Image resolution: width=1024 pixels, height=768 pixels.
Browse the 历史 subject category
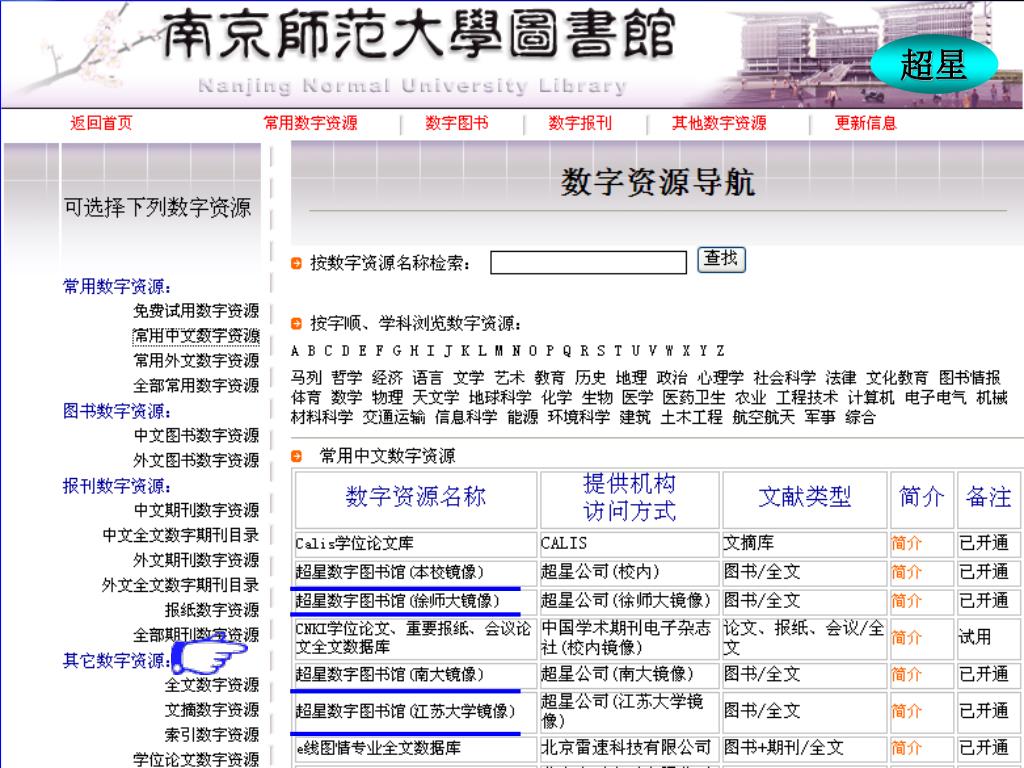[x=590, y=377]
